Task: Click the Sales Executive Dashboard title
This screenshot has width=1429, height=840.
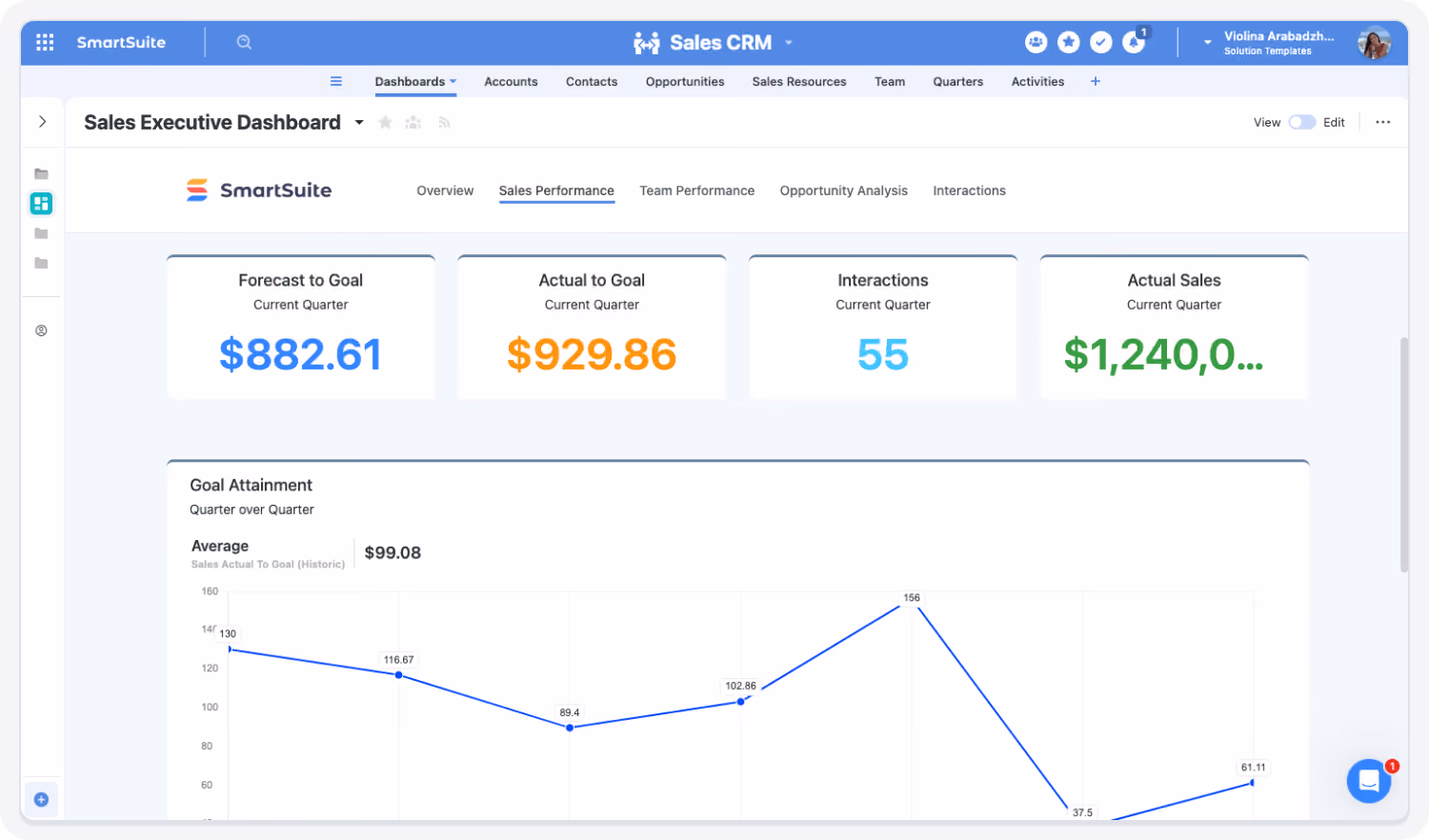Action: [x=212, y=123]
